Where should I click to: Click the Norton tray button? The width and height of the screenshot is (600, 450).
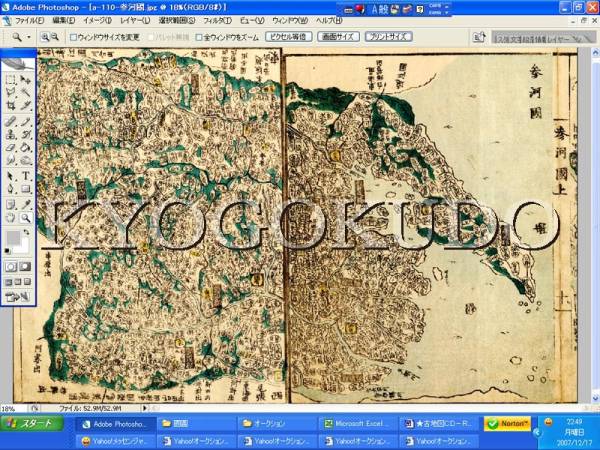[507, 424]
